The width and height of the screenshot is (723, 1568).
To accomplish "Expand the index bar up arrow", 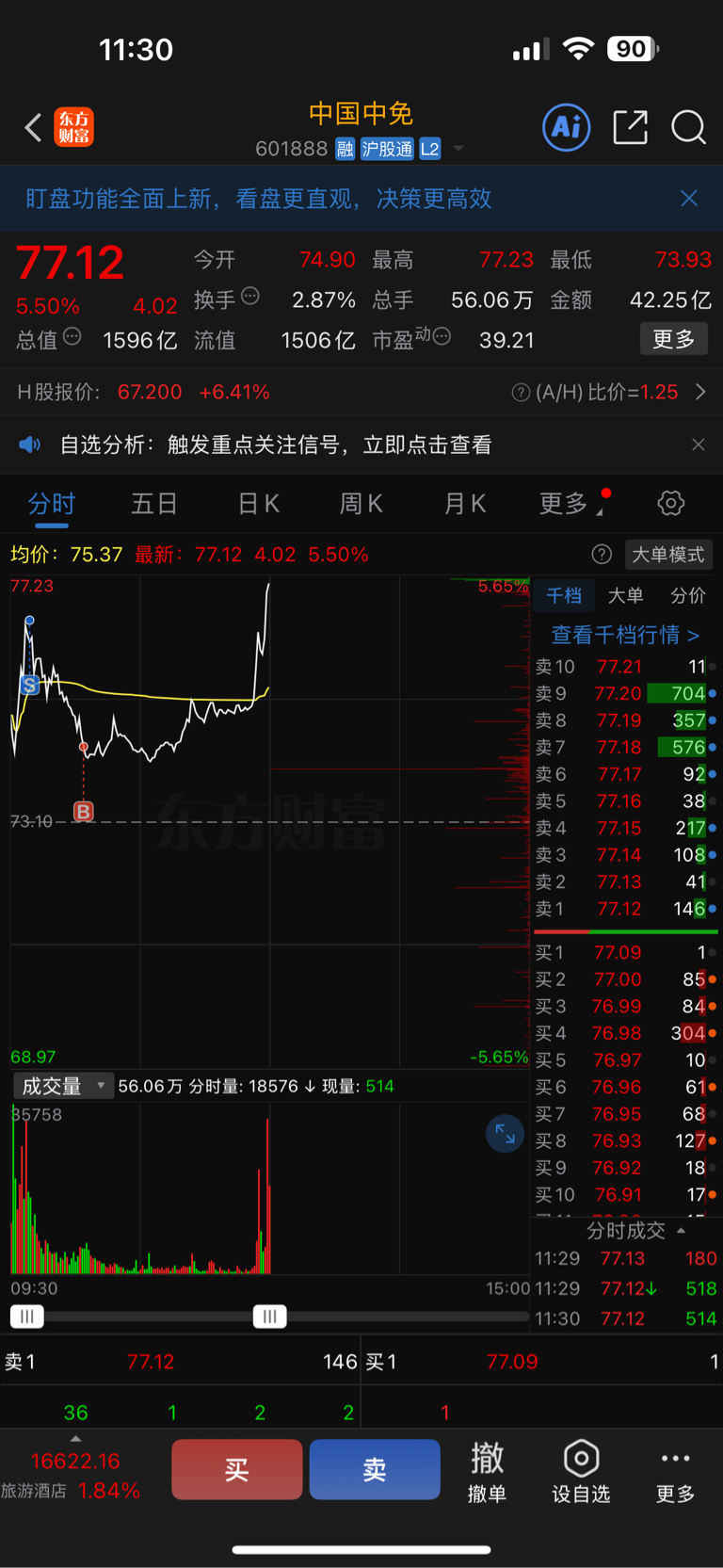I will [75, 1439].
